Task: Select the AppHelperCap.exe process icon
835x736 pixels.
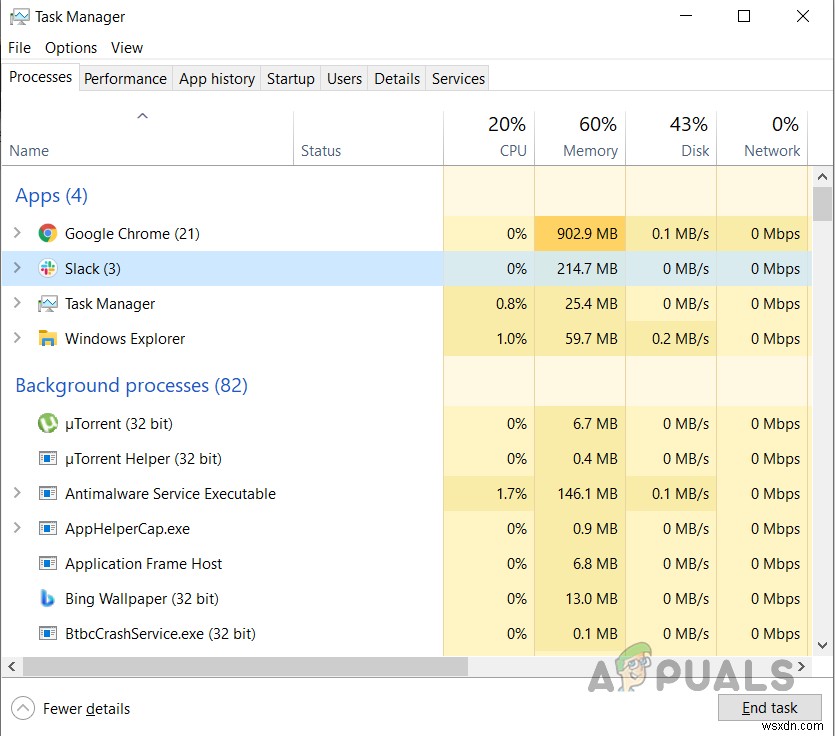Action: point(47,528)
